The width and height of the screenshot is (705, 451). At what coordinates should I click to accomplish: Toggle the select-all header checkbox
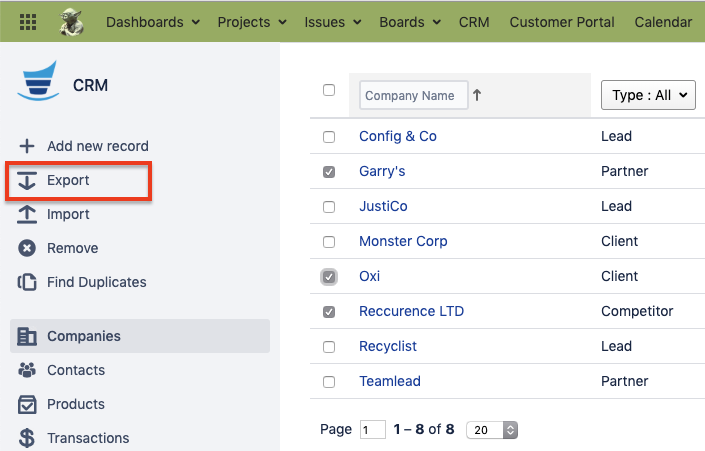(x=329, y=90)
